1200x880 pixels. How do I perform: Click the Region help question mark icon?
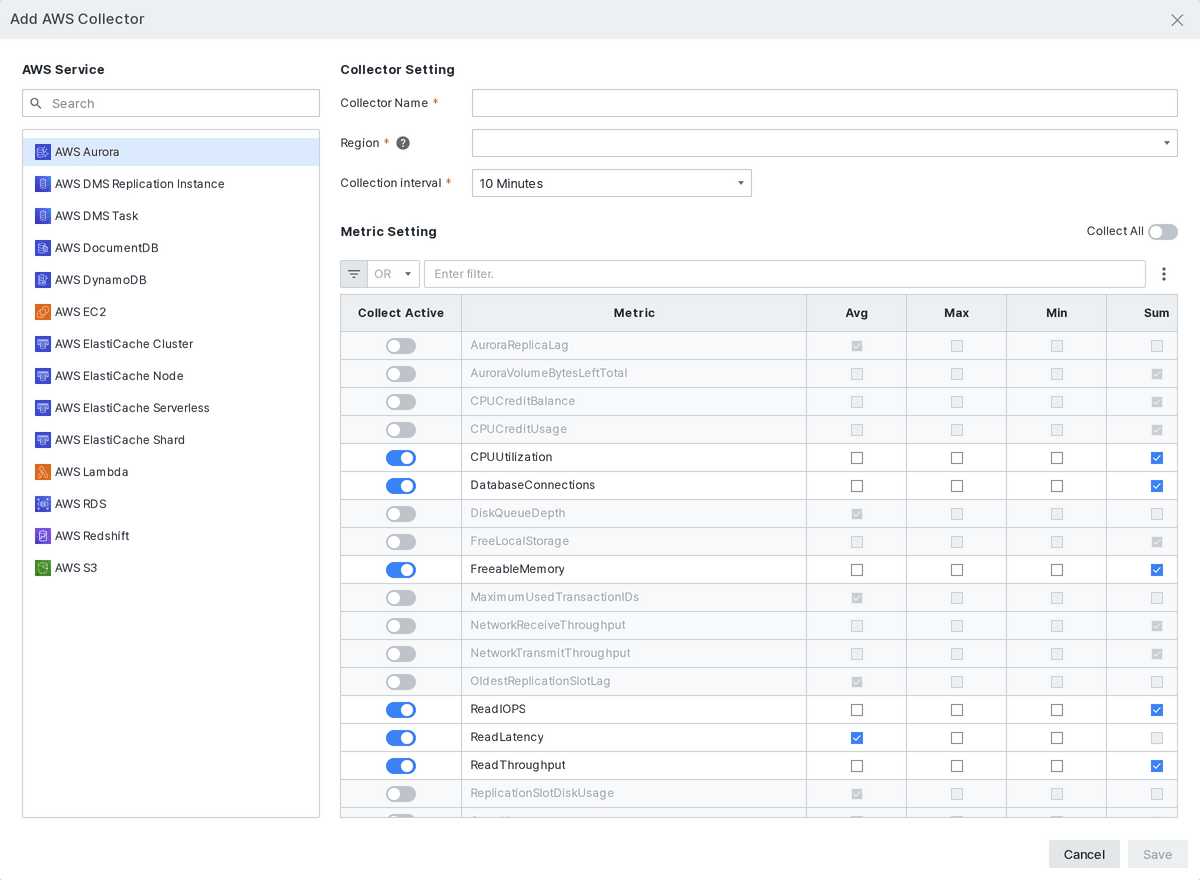click(x=403, y=143)
